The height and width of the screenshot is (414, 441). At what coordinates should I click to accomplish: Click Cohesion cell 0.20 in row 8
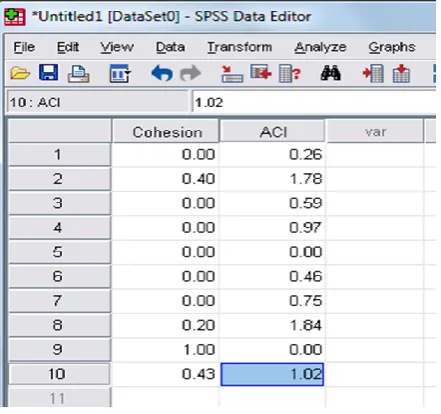click(166, 325)
